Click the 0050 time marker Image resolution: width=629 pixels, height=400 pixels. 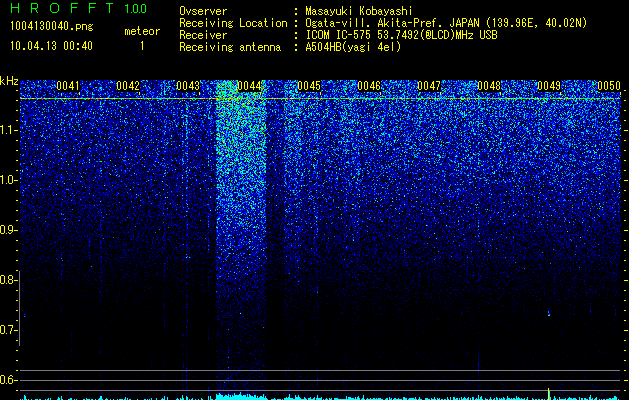point(609,86)
